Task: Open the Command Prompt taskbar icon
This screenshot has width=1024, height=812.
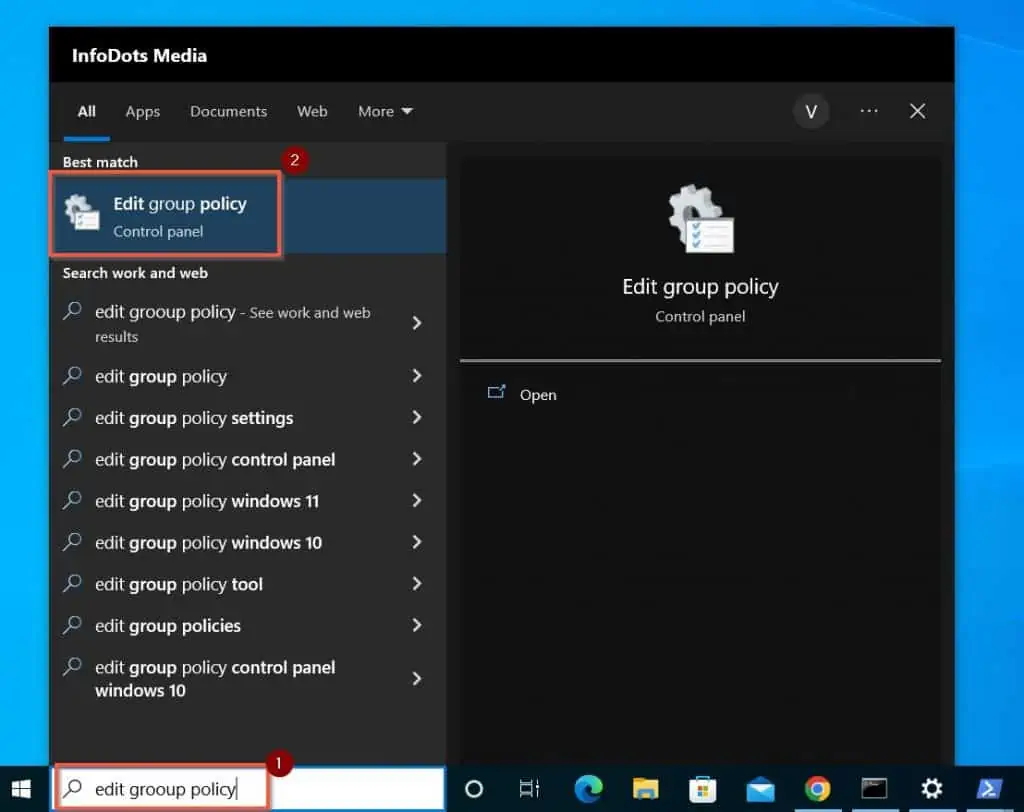Action: point(874,789)
